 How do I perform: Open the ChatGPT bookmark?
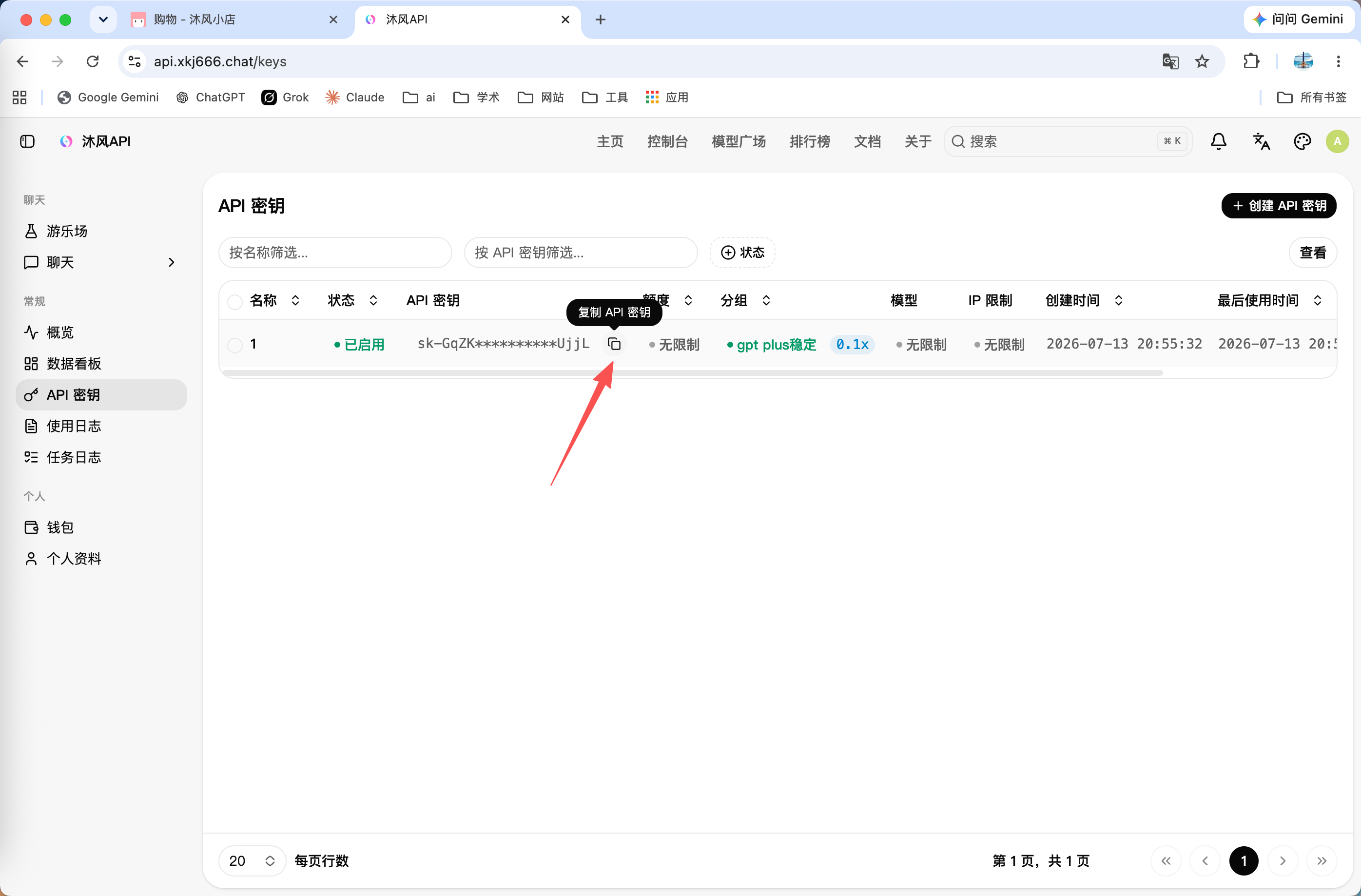[x=211, y=97]
